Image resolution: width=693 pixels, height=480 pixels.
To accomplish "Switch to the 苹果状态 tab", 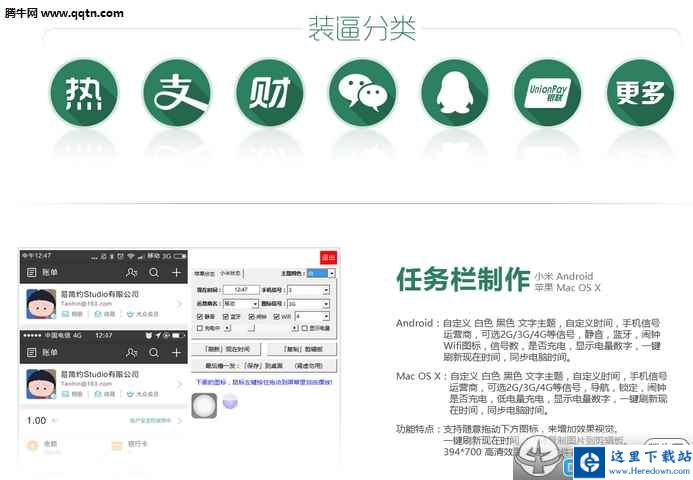I will (x=205, y=274).
